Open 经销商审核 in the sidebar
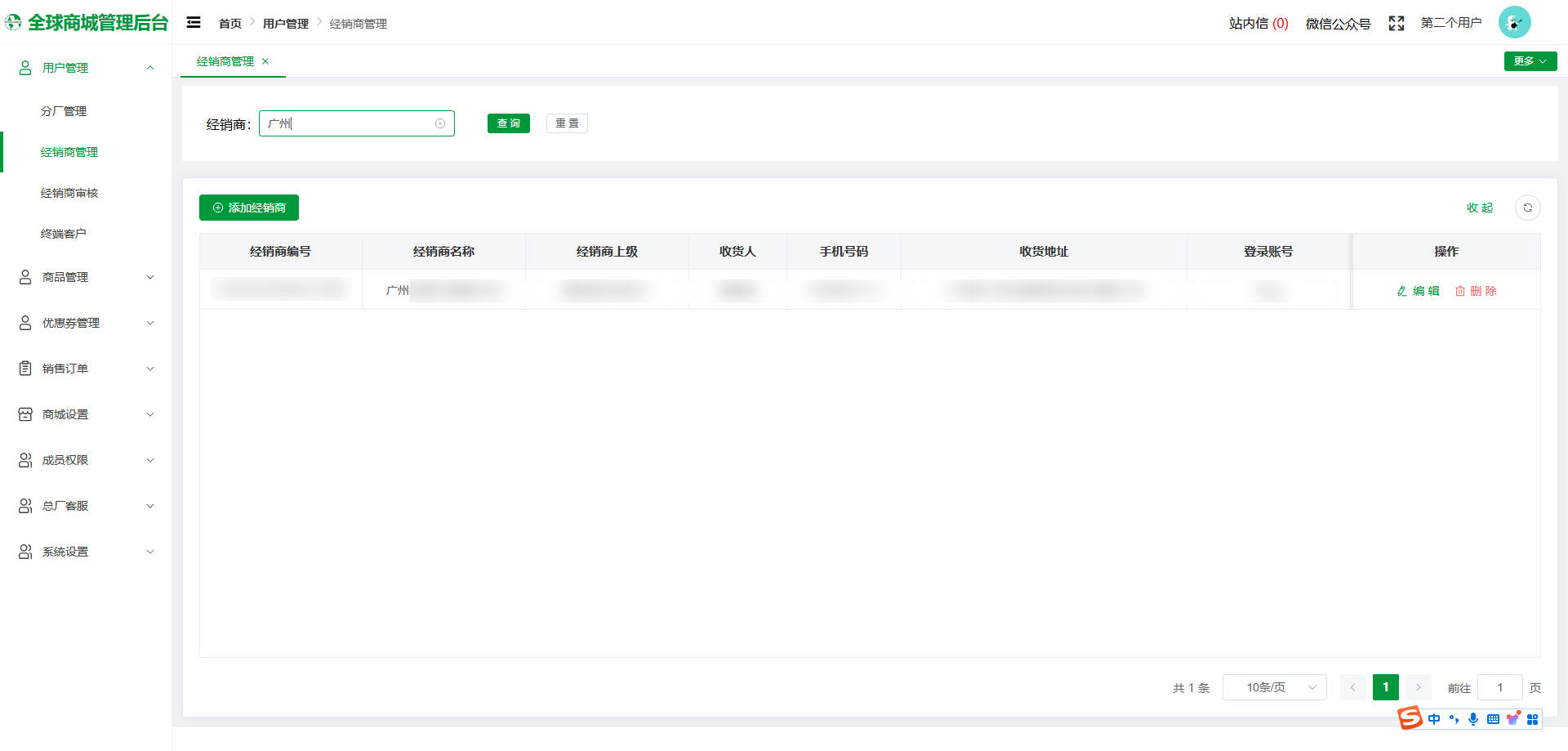 point(69,194)
